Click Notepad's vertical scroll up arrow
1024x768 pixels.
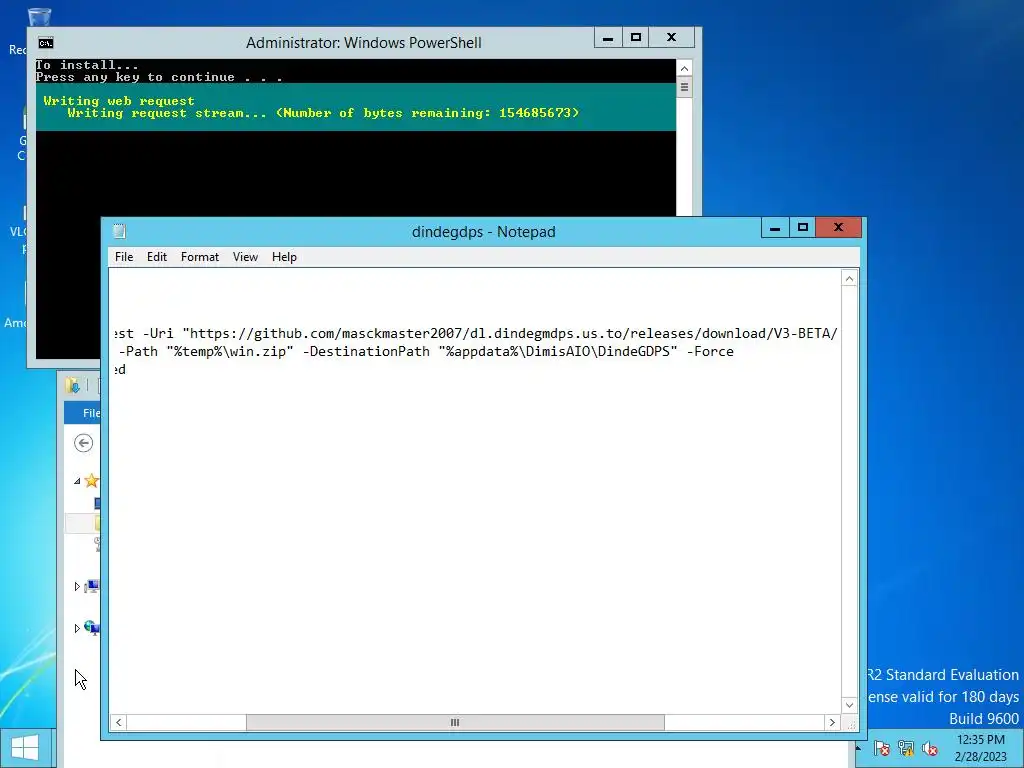click(849, 279)
